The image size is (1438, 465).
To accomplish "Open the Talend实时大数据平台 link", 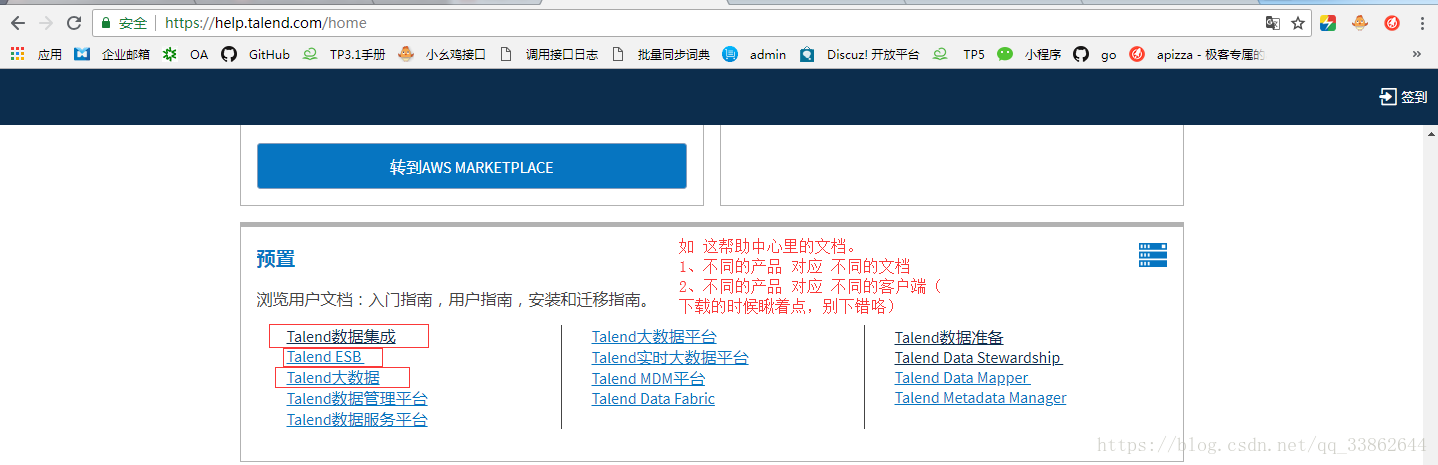I will point(670,358).
